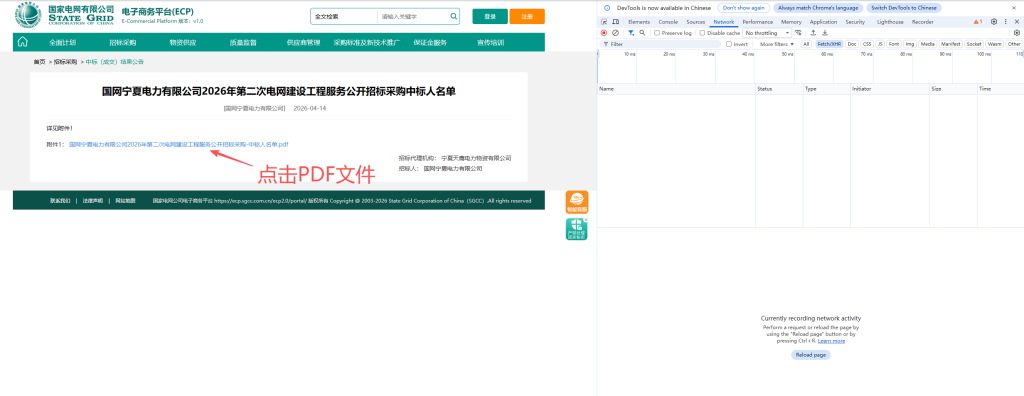The height and width of the screenshot is (396, 1024).
Task: Go to the ECP home icon
Action: (x=23, y=42)
